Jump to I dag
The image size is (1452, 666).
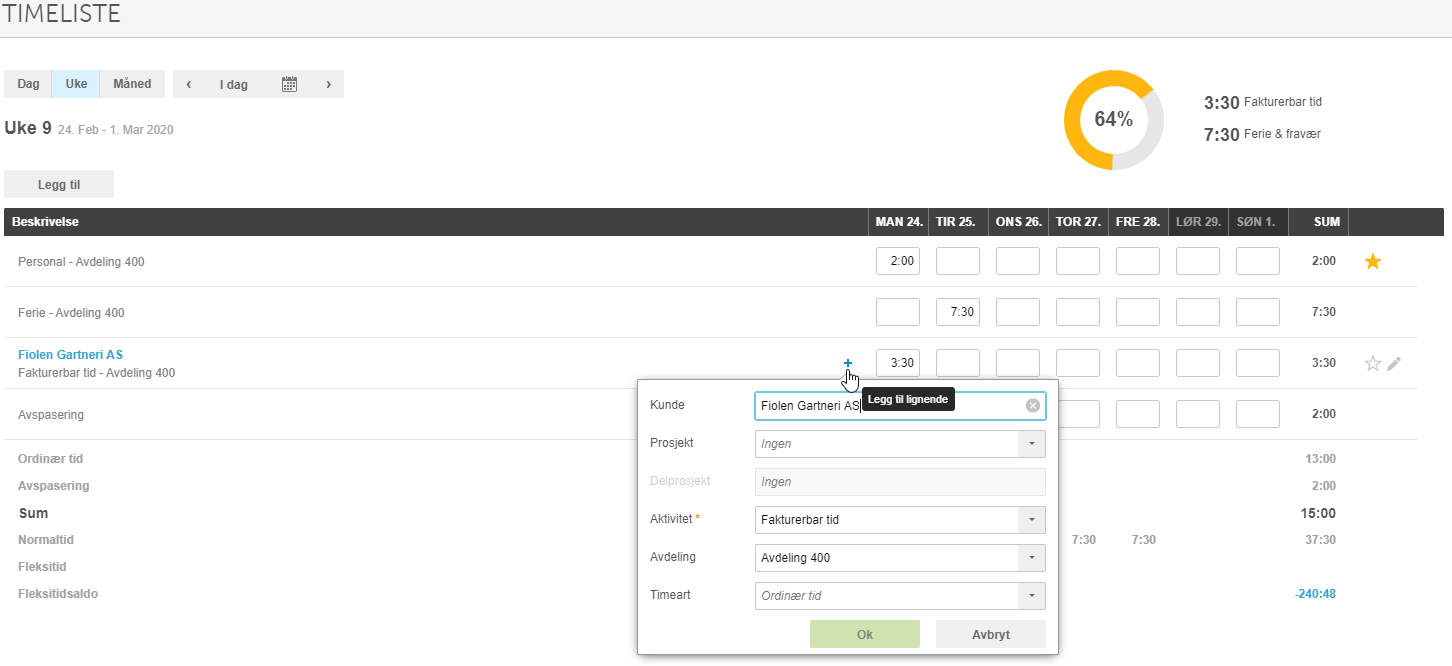point(234,85)
